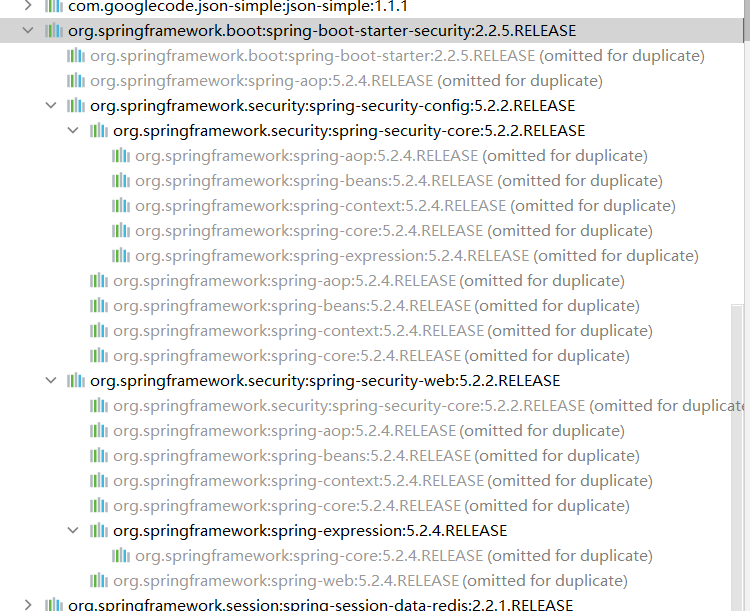Select spring-context text under spring-security-core
Image resolution: width=750 pixels, height=611 pixels.
pos(405,206)
